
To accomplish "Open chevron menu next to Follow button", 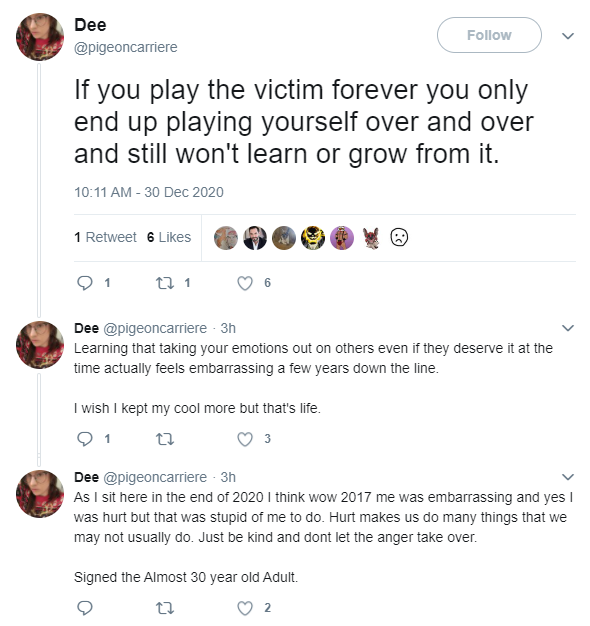I will click(568, 36).
